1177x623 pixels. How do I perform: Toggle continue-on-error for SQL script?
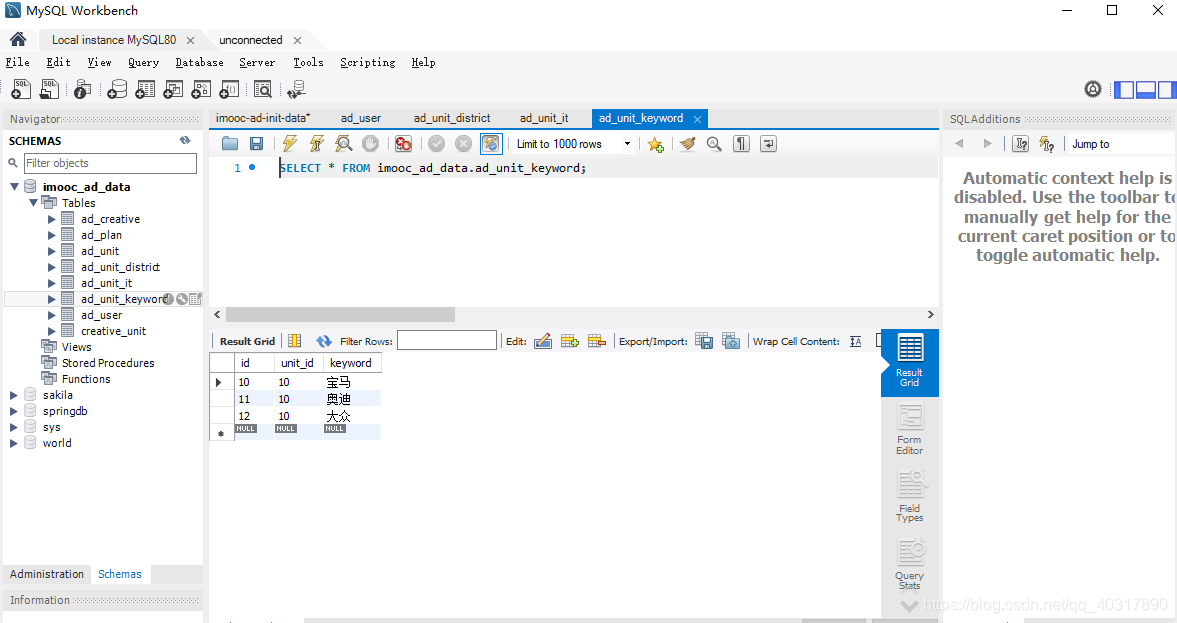pos(403,143)
